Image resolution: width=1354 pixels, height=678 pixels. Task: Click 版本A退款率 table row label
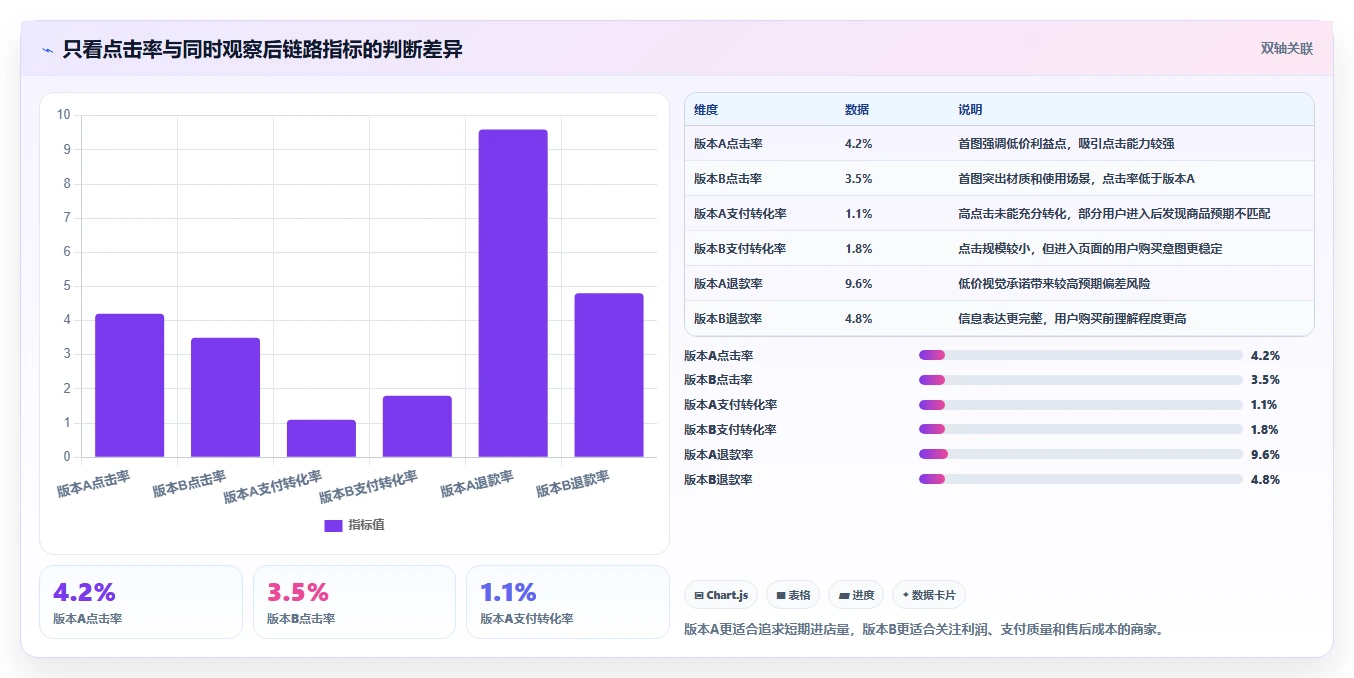[728, 284]
